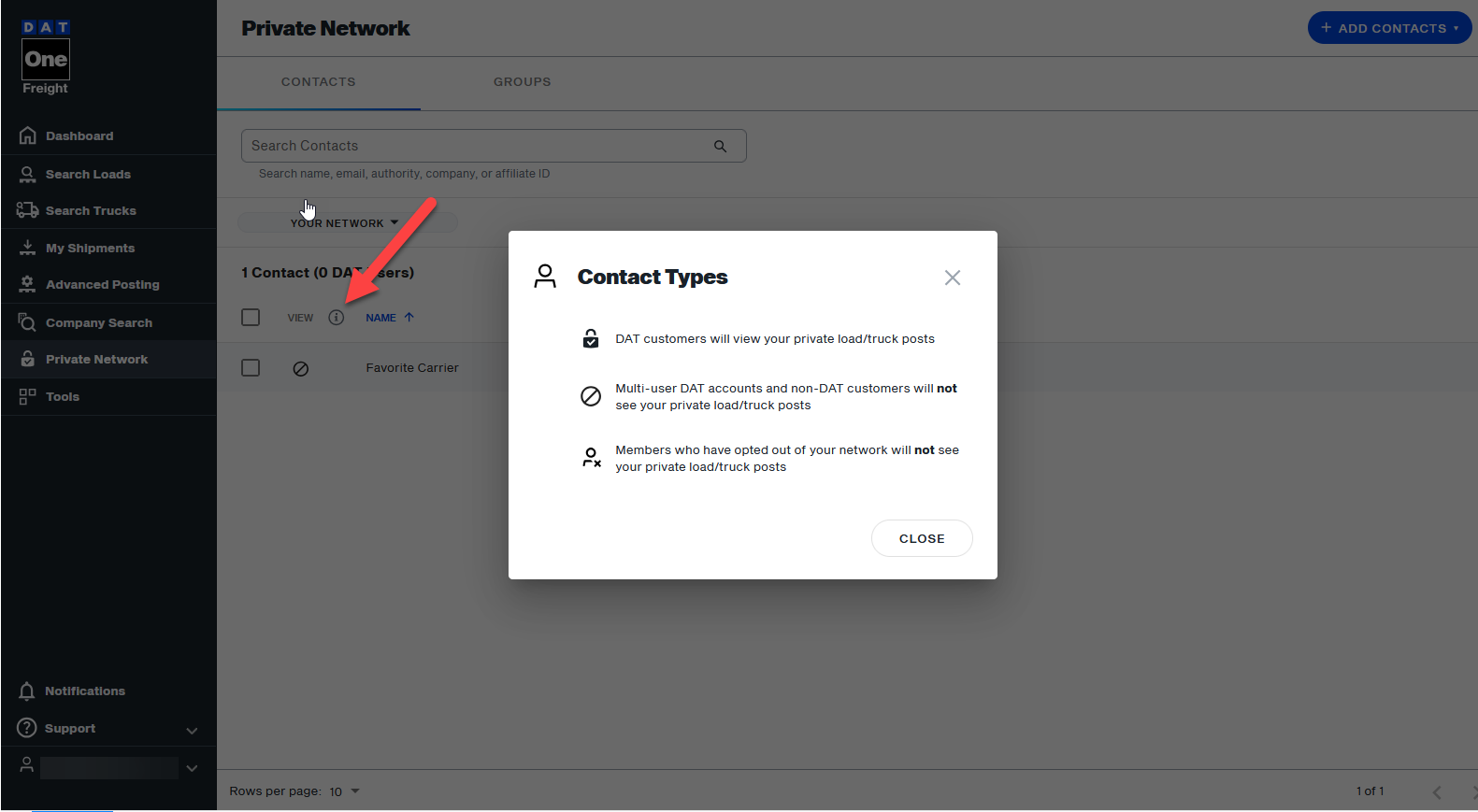The width and height of the screenshot is (1478, 812).
Task: Open the Tools grid icon
Action: coord(27,397)
